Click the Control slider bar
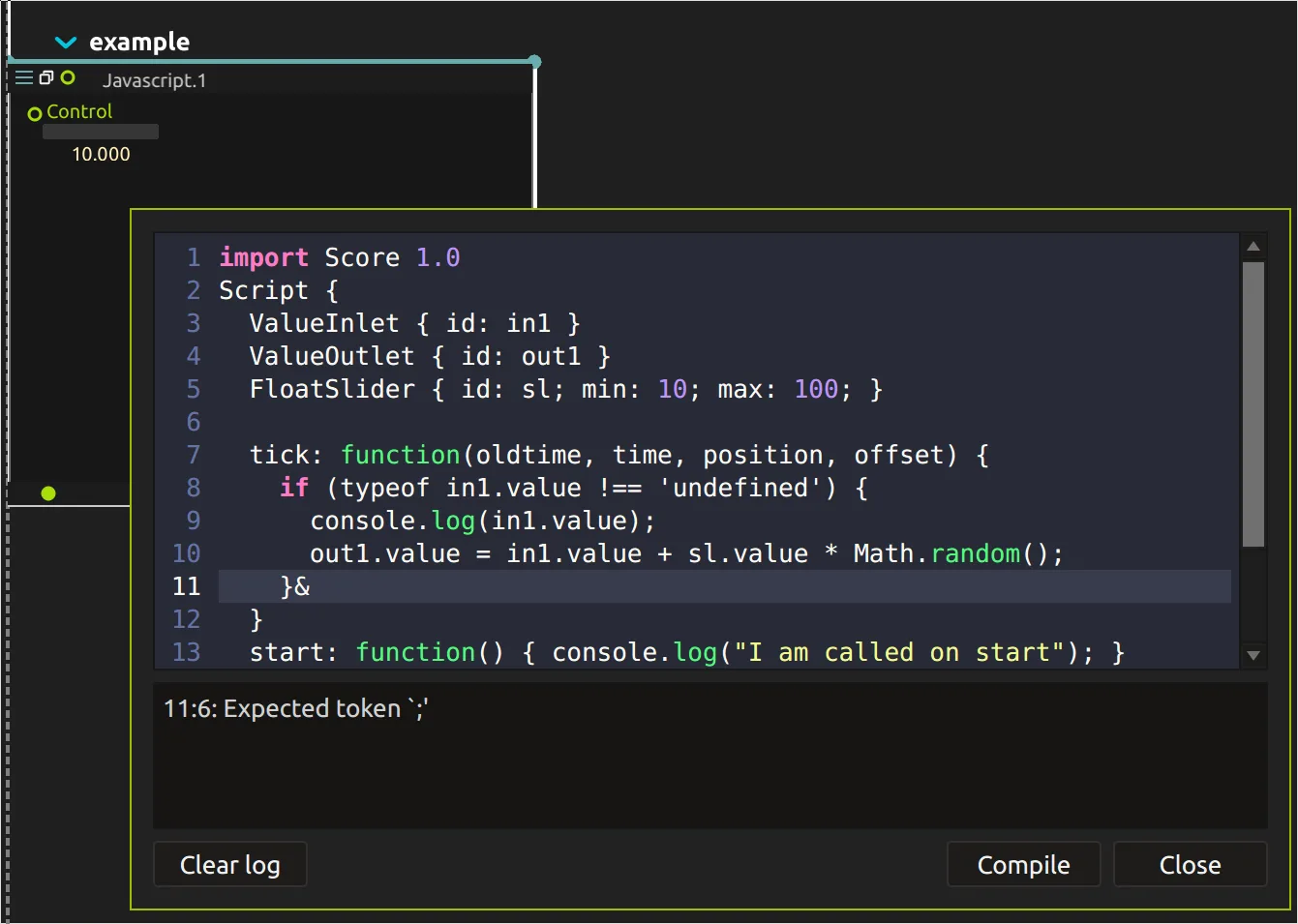 point(101,132)
